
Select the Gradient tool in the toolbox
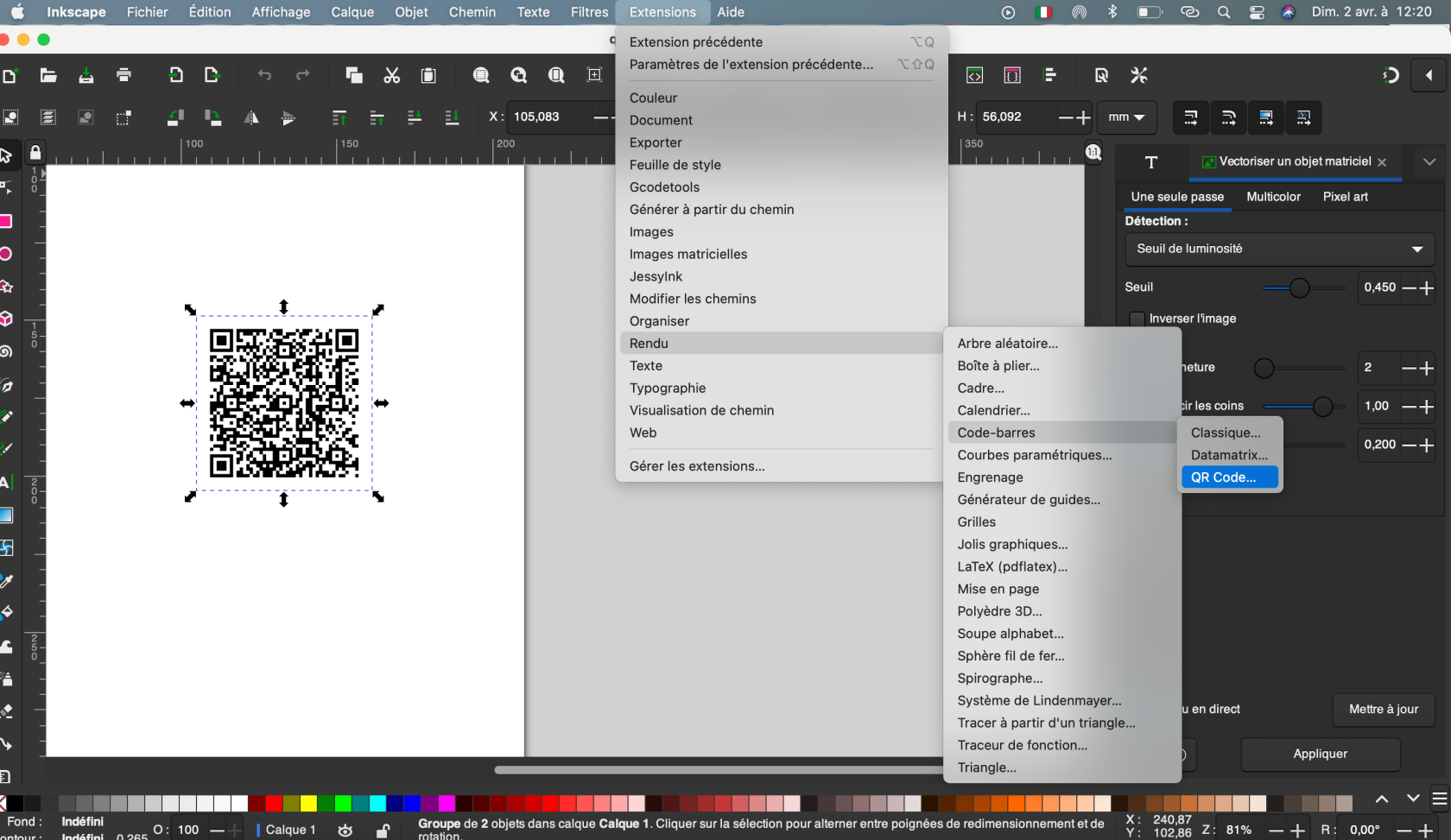(6, 515)
